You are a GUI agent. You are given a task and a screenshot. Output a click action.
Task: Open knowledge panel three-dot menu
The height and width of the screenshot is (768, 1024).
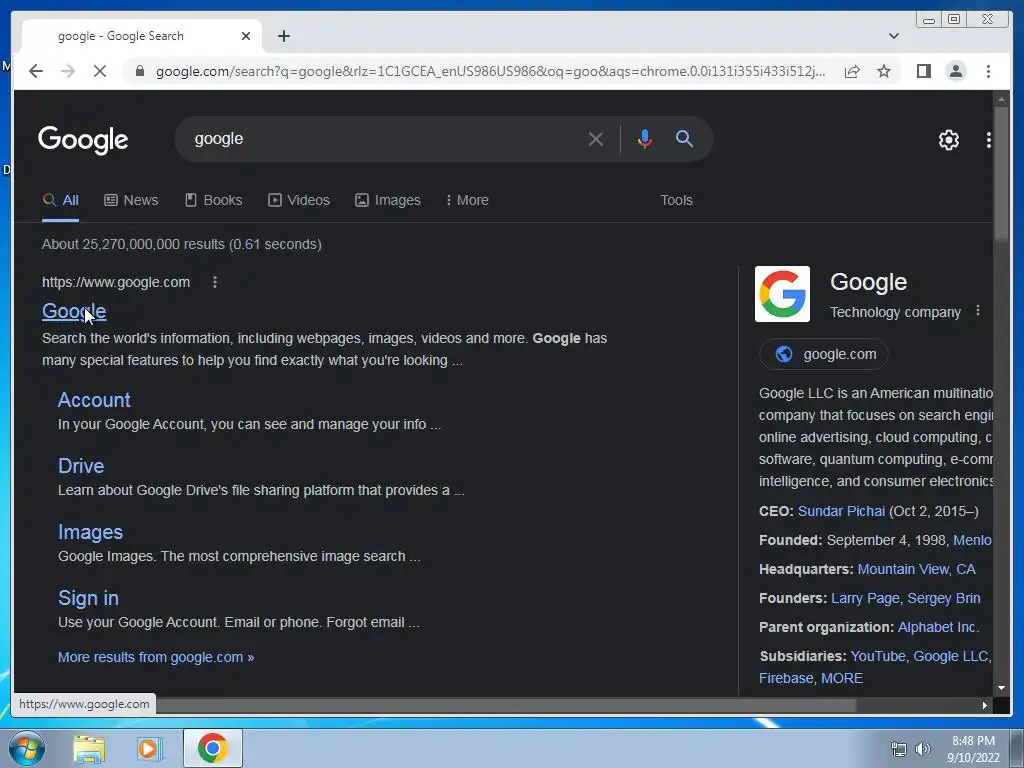pyautogui.click(x=978, y=311)
